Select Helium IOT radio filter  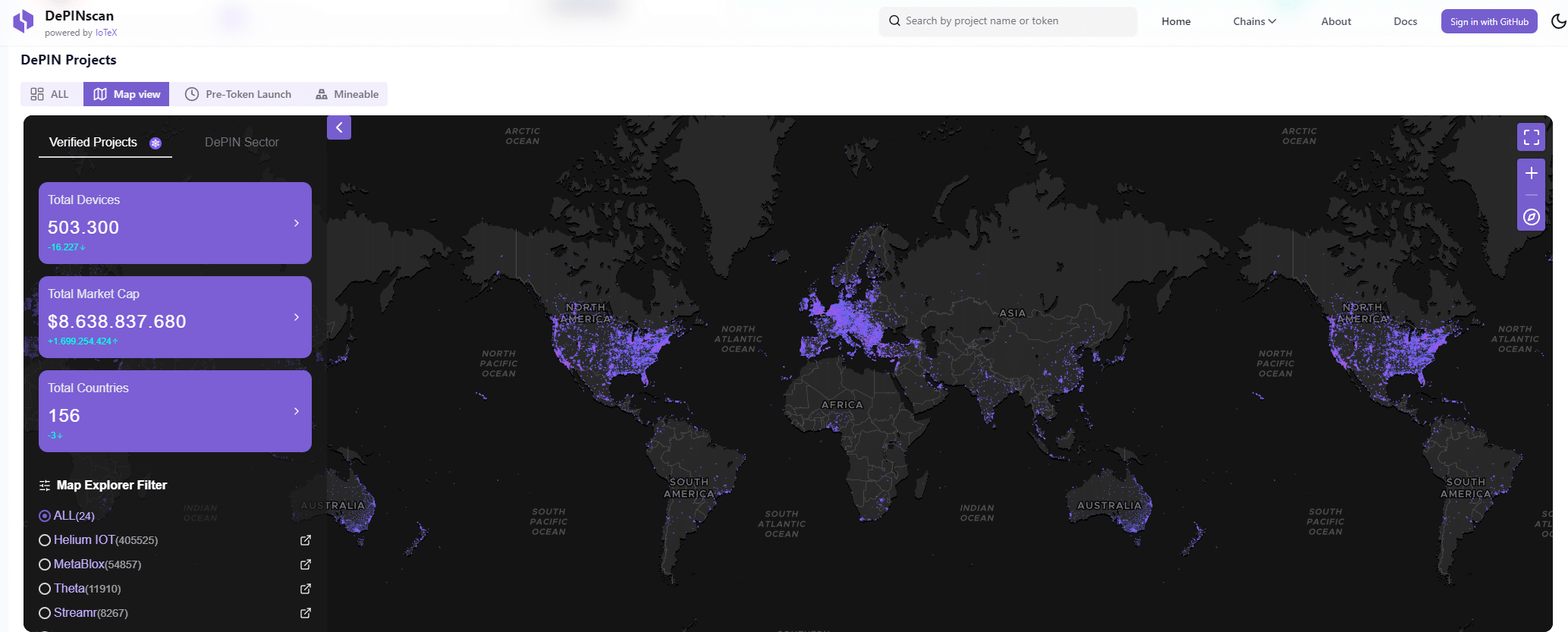(45, 540)
